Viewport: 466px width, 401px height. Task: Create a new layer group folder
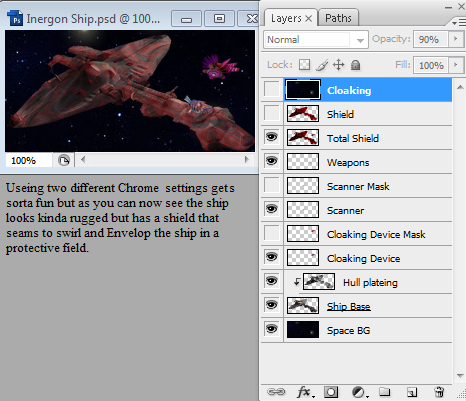(x=385, y=391)
